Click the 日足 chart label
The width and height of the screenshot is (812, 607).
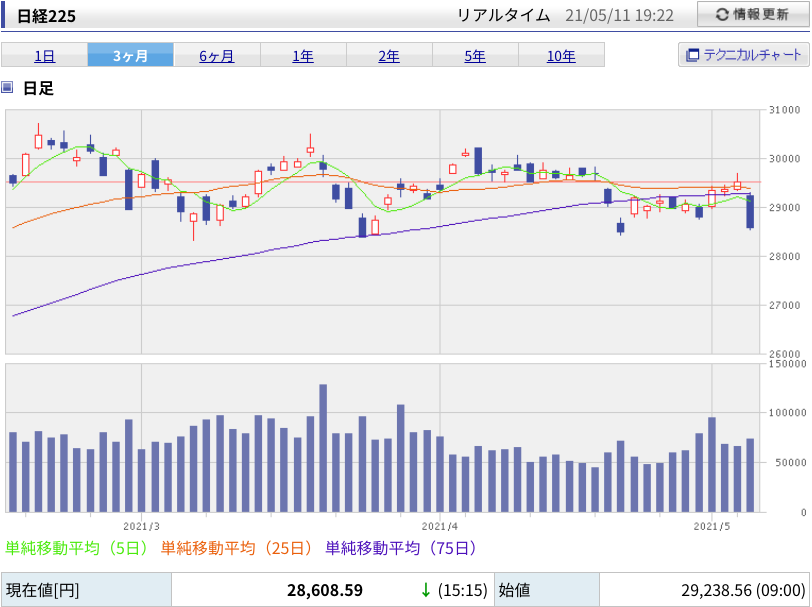tap(38, 88)
